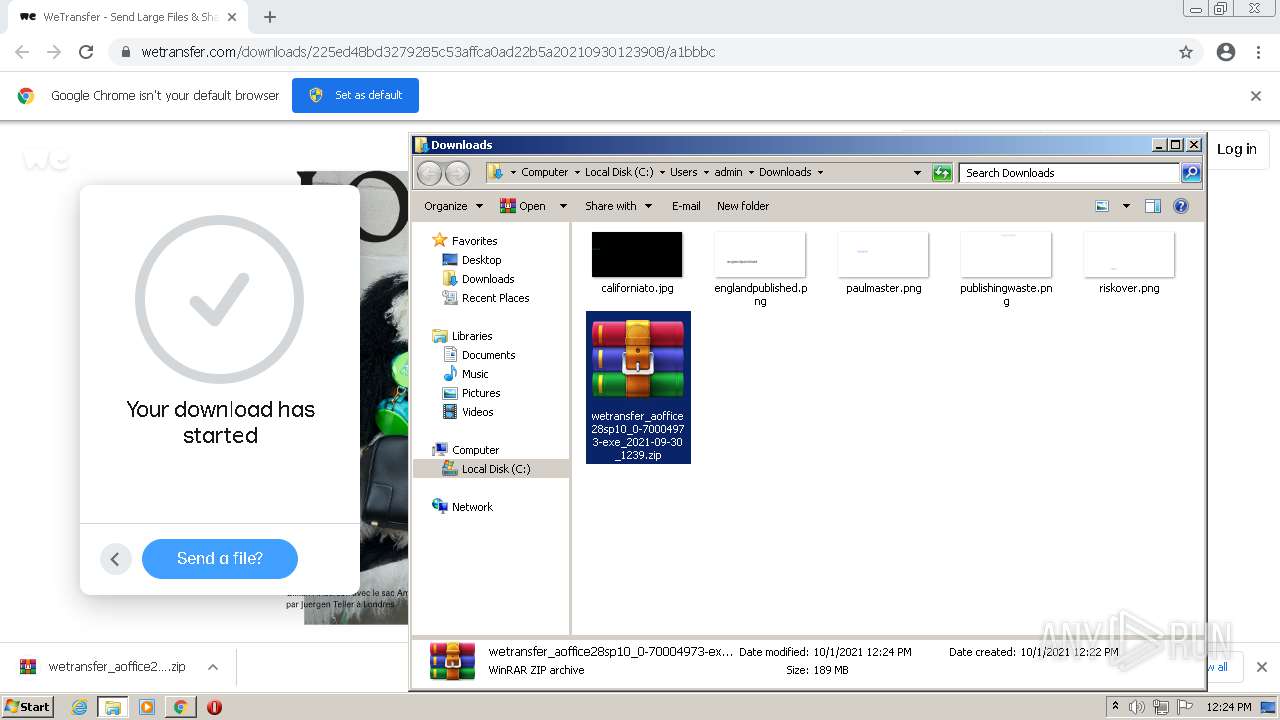1280x720 pixels.
Task: Click Explorer forward navigation button
Action: (457, 173)
